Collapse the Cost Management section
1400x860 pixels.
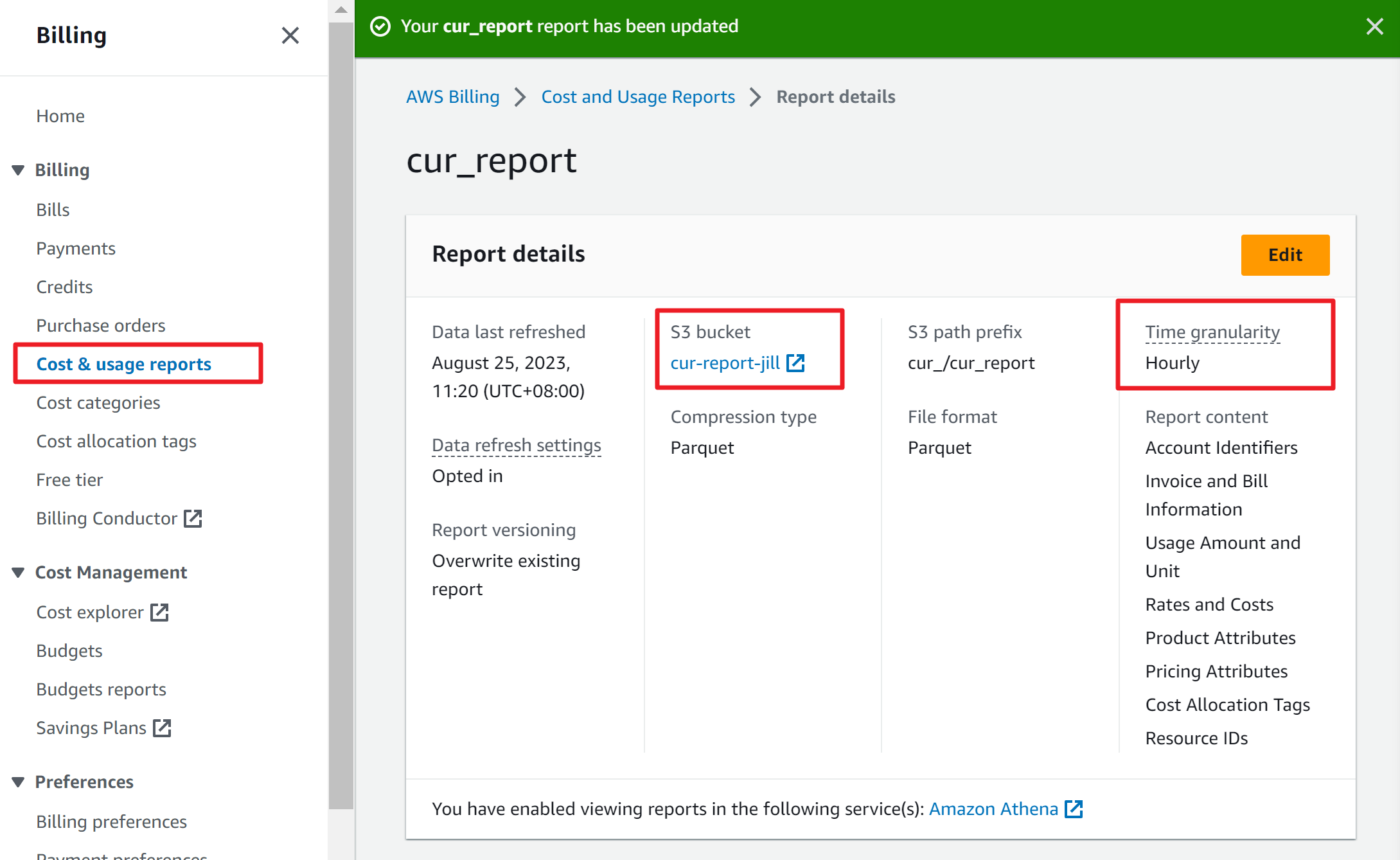point(18,571)
